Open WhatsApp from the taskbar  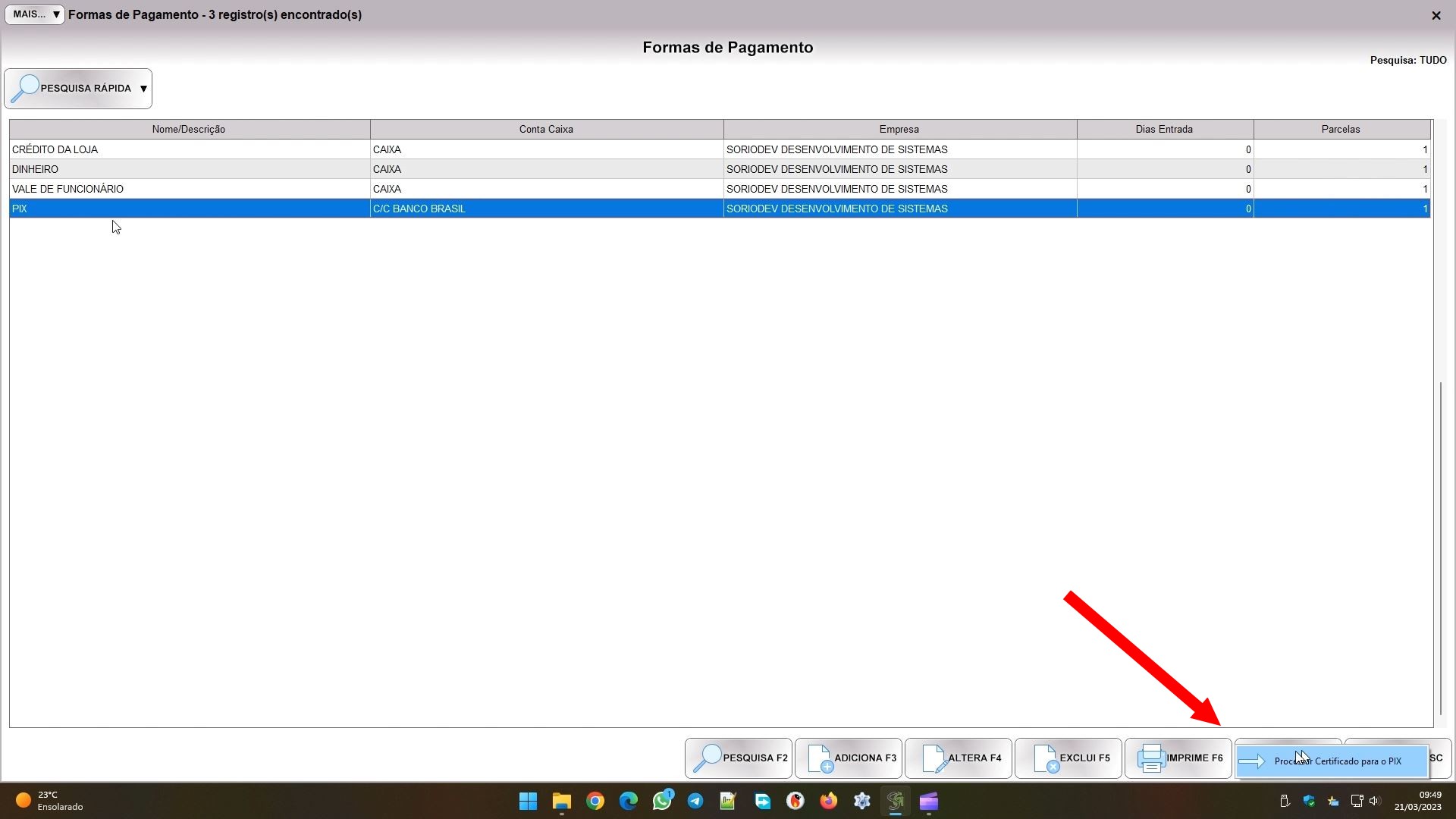[661, 801]
